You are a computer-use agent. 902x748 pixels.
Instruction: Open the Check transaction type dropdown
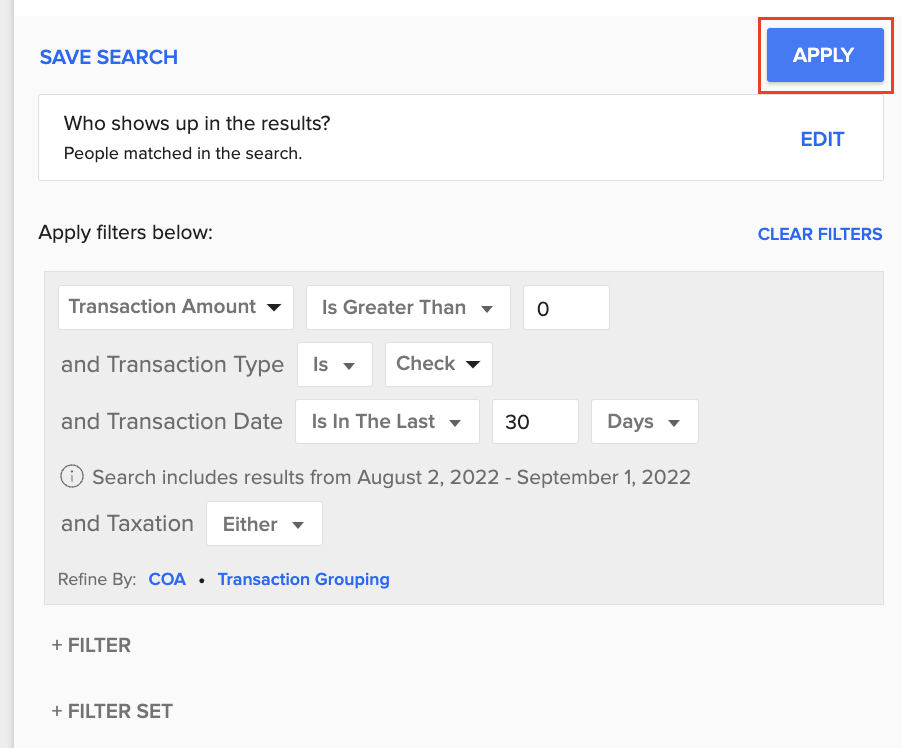pos(438,364)
